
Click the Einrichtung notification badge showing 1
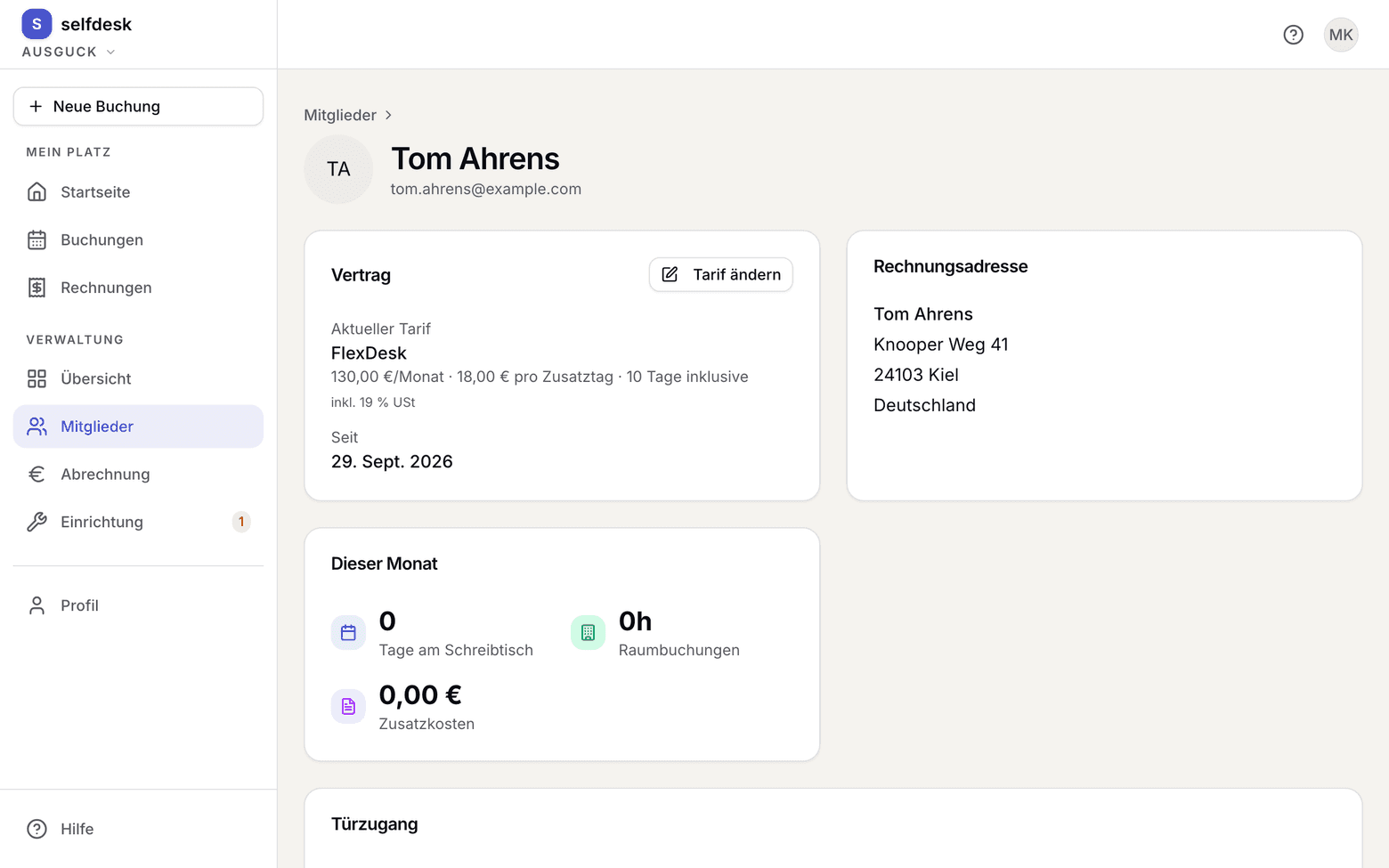(241, 522)
